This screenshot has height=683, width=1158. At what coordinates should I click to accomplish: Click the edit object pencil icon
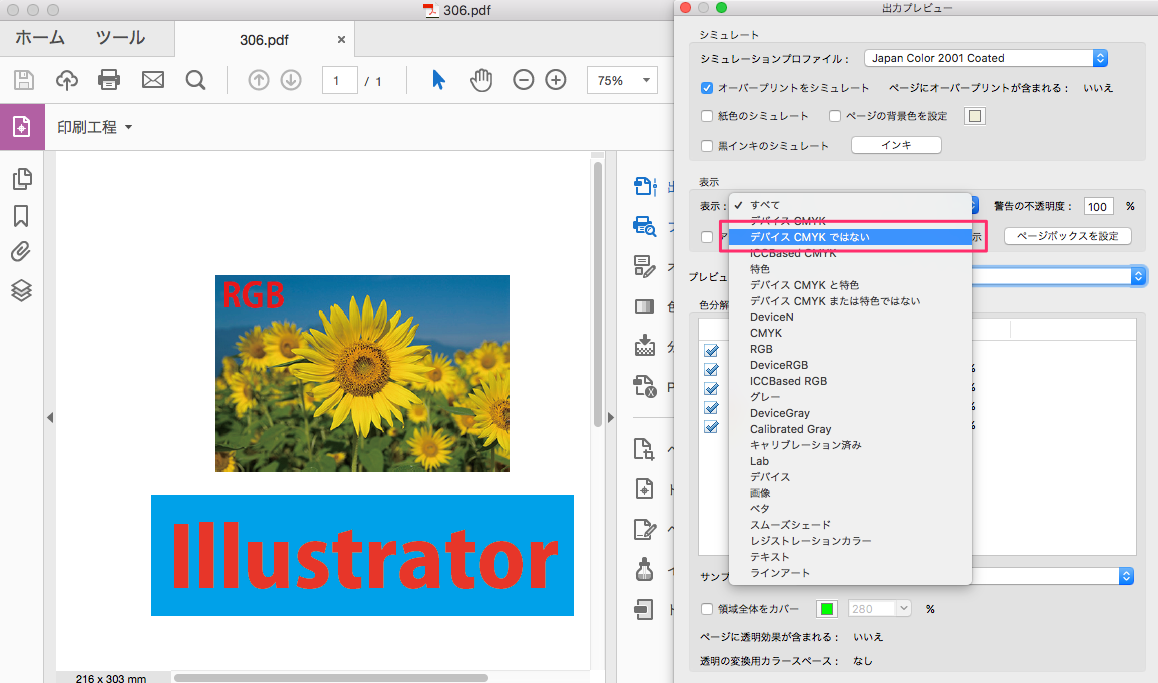[645, 267]
